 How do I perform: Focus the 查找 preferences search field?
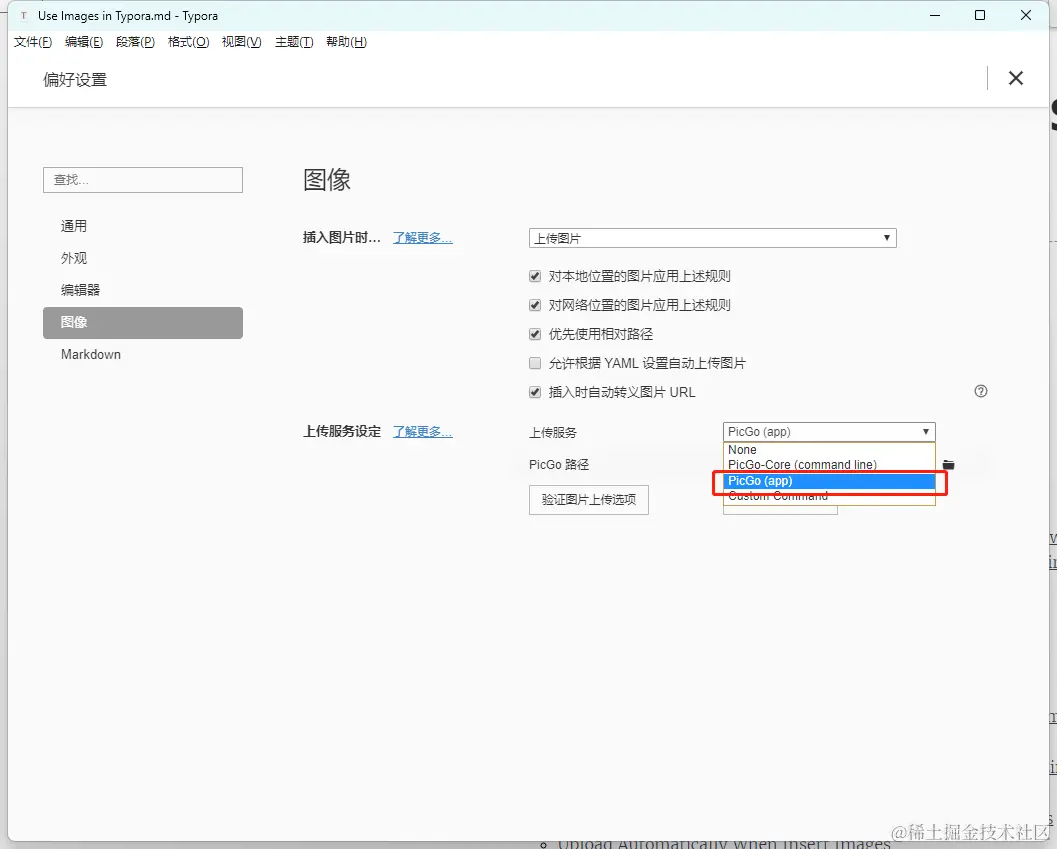point(142,180)
